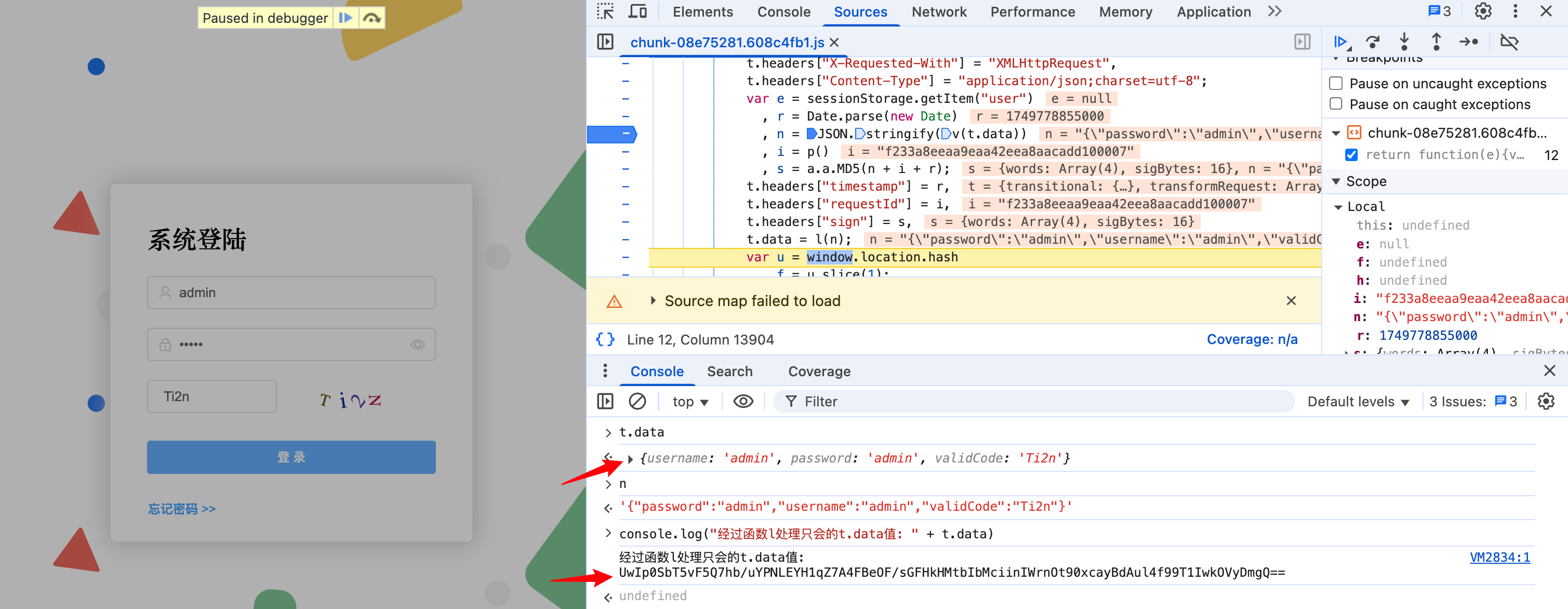The width and height of the screenshot is (1568, 609).
Task: Toggle the device toolbar icon
Action: click(x=637, y=11)
